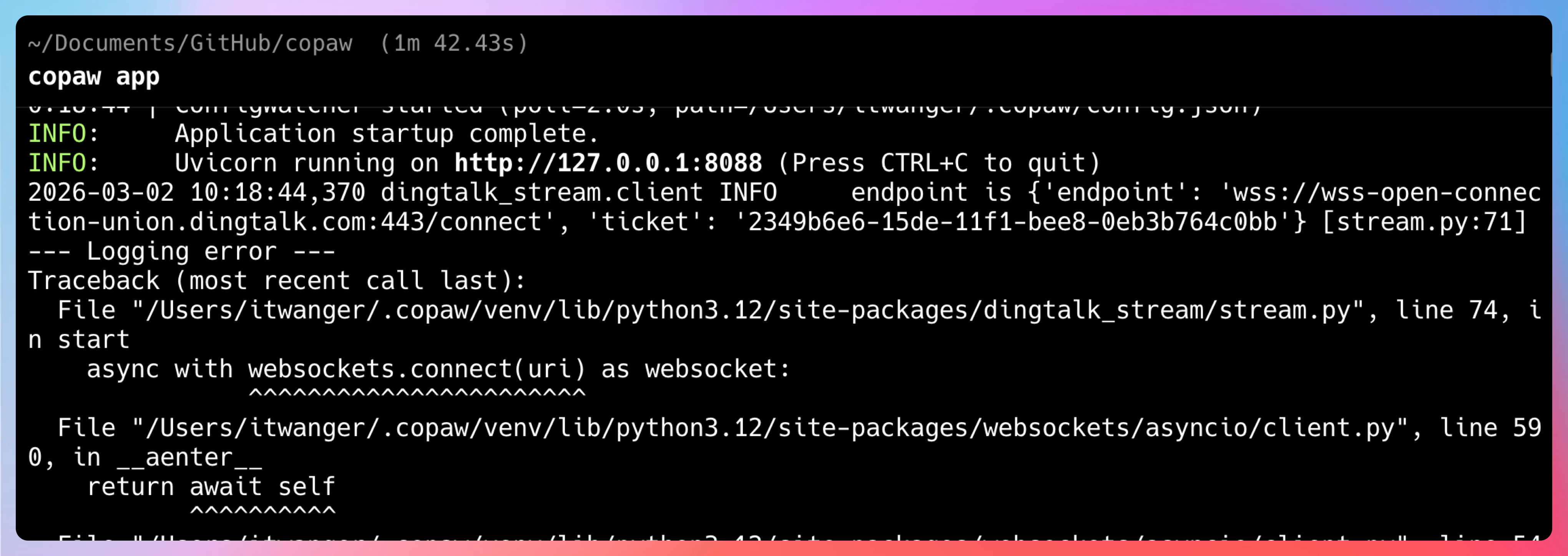Screen dimensions: 1568x556
Task: Click the green INFO label before Application startup
Action: 57,134
